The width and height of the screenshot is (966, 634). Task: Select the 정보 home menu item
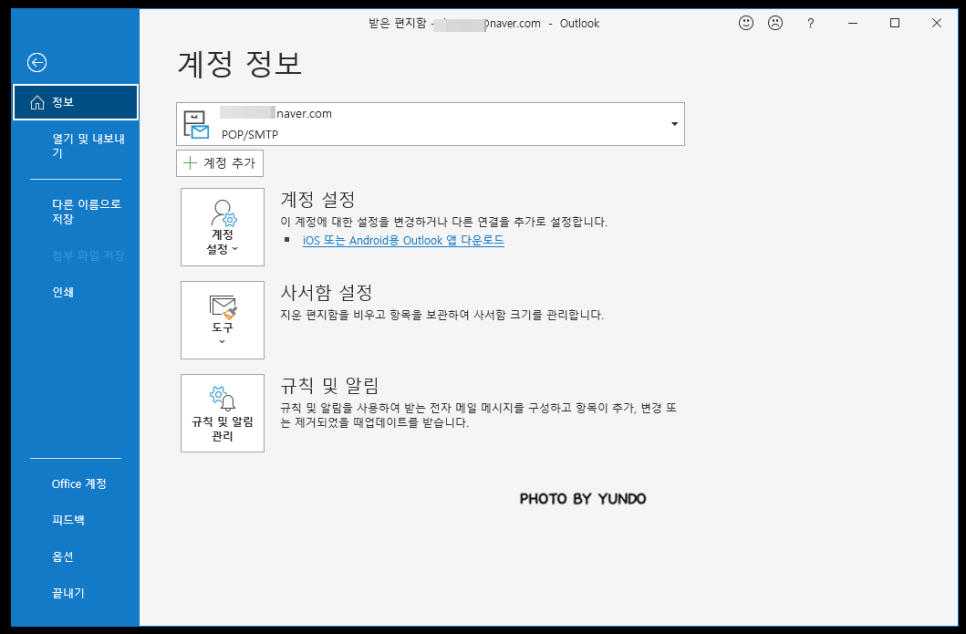76,102
